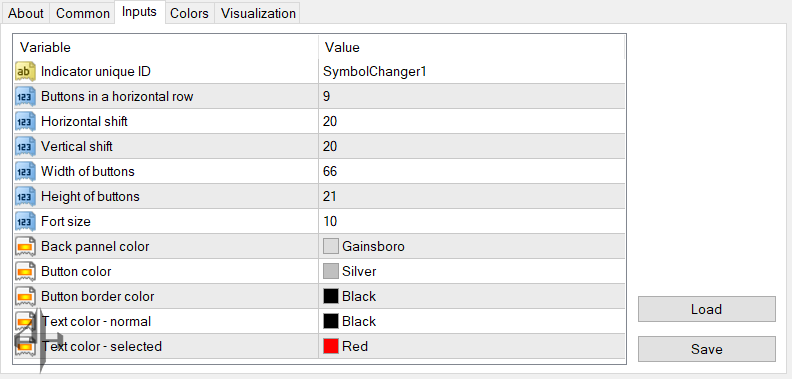
Task: Show the Visualization tab
Action: point(258,13)
